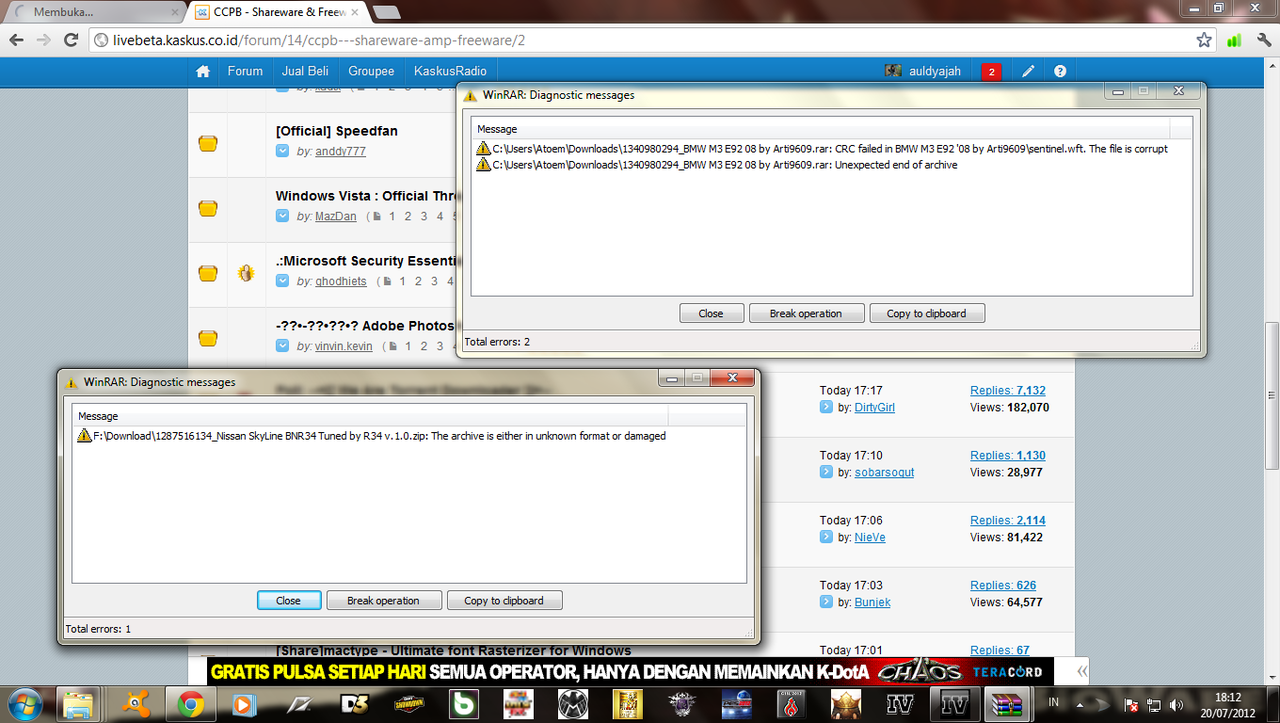Open auldyajah username link
This screenshot has height=723, width=1280.
935,71
